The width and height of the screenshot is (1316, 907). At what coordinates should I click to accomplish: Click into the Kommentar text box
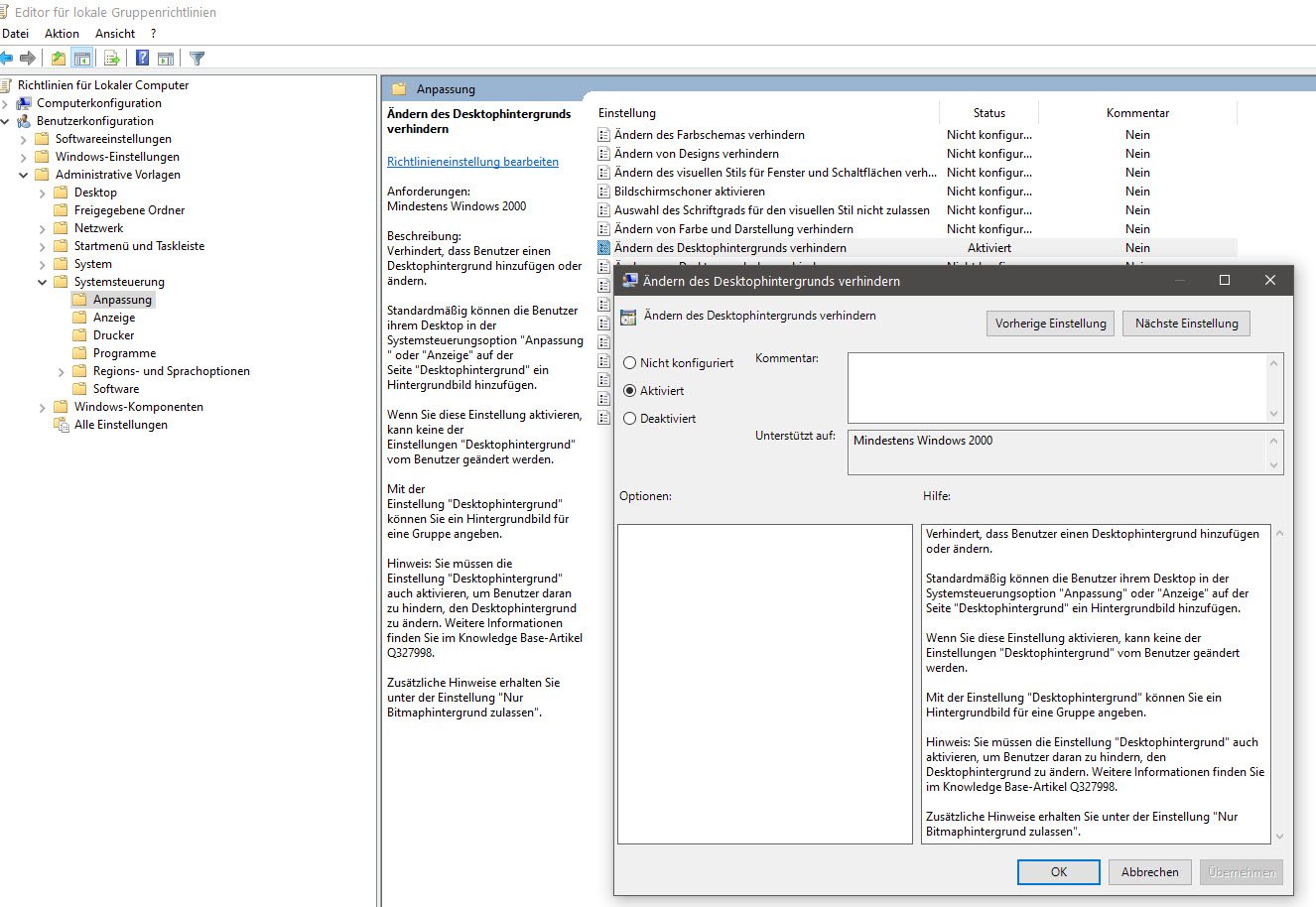(x=1057, y=388)
